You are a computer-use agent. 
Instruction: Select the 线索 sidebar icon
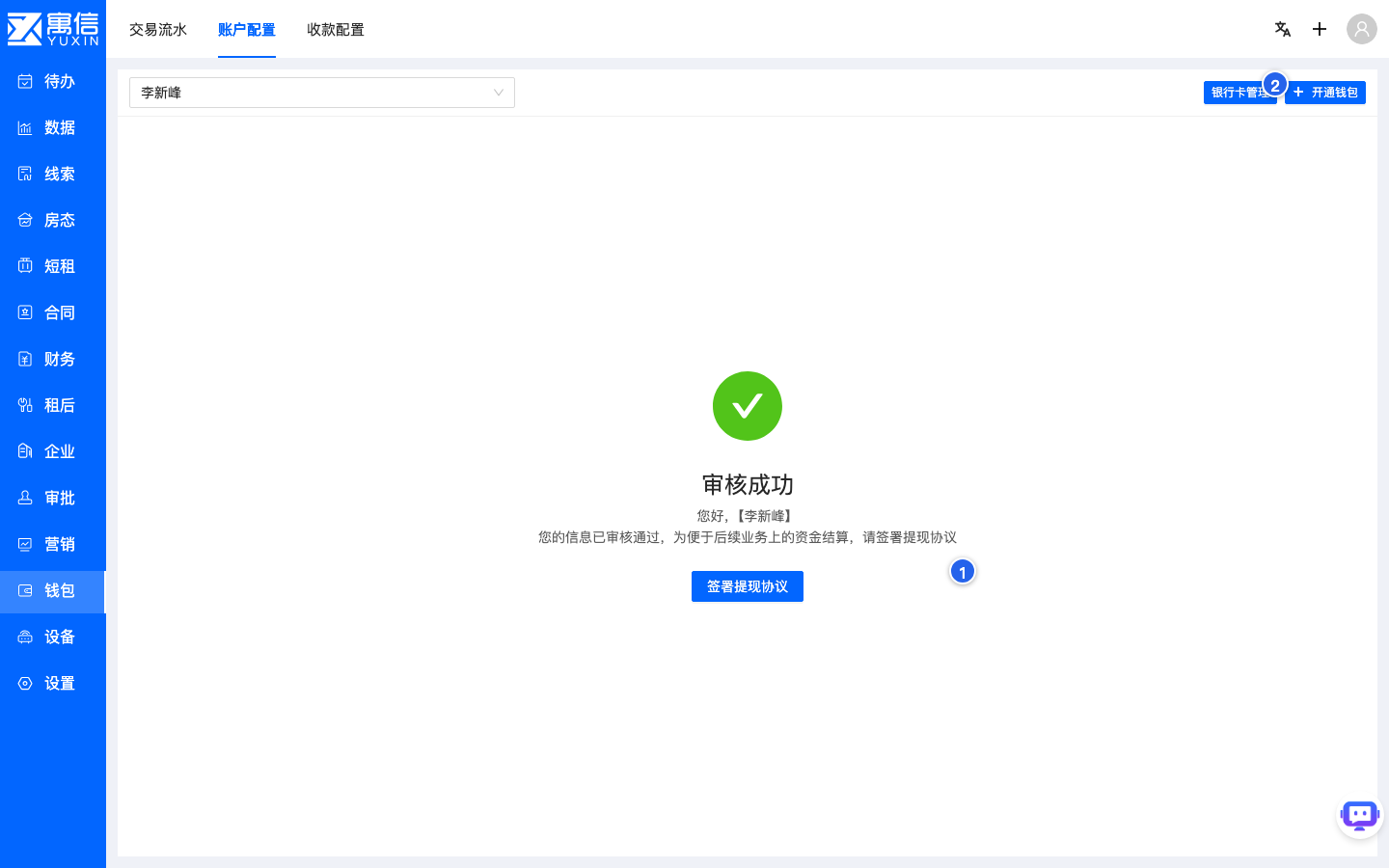[x=25, y=174]
